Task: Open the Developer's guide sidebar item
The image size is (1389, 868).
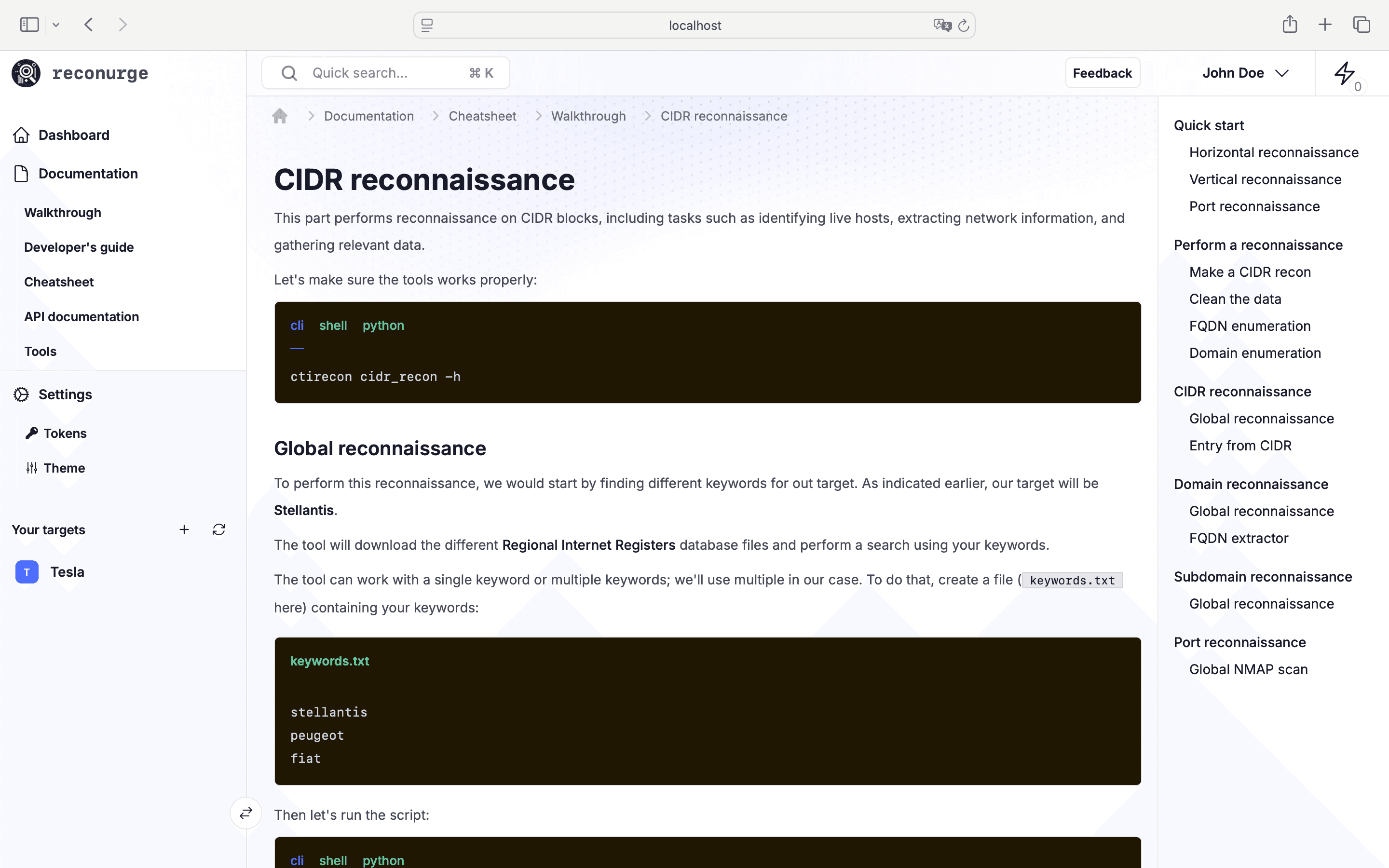Action: [x=79, y=247]
